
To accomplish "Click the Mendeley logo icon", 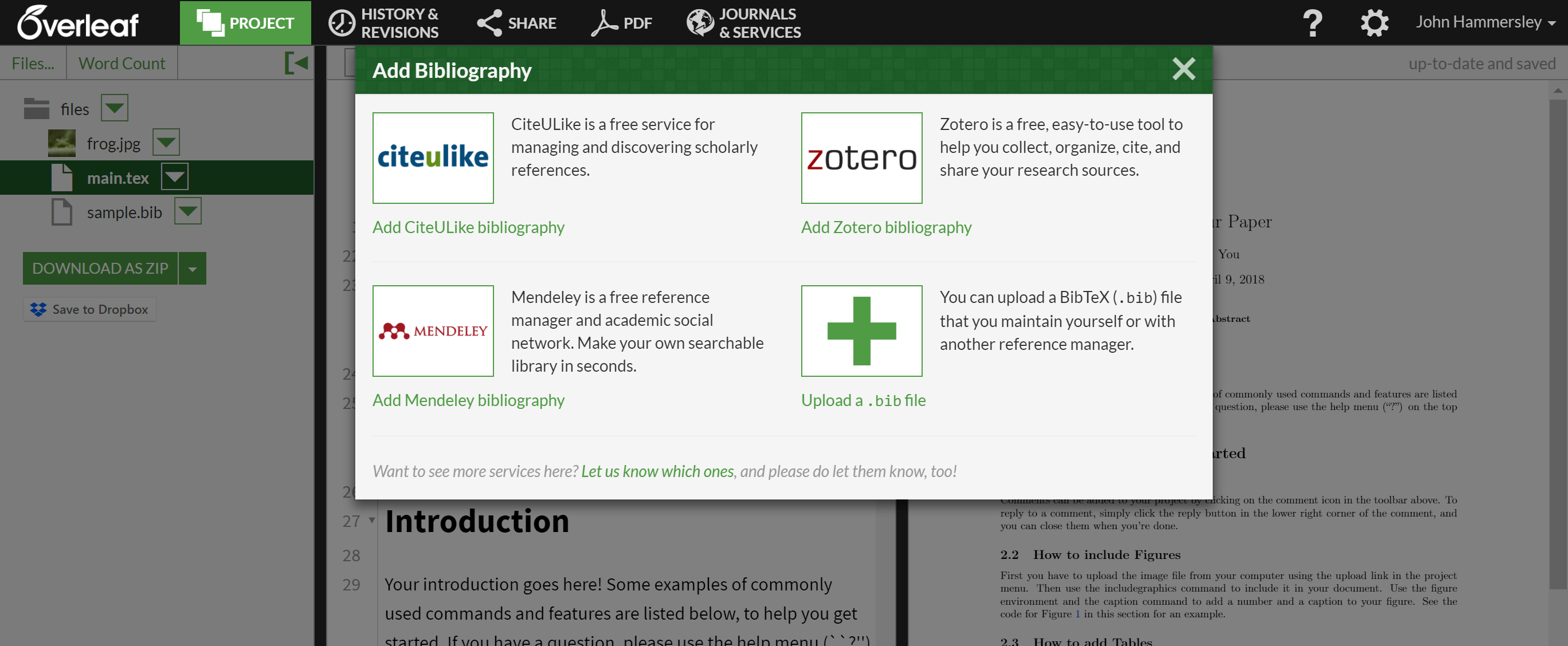I will 433,330.
